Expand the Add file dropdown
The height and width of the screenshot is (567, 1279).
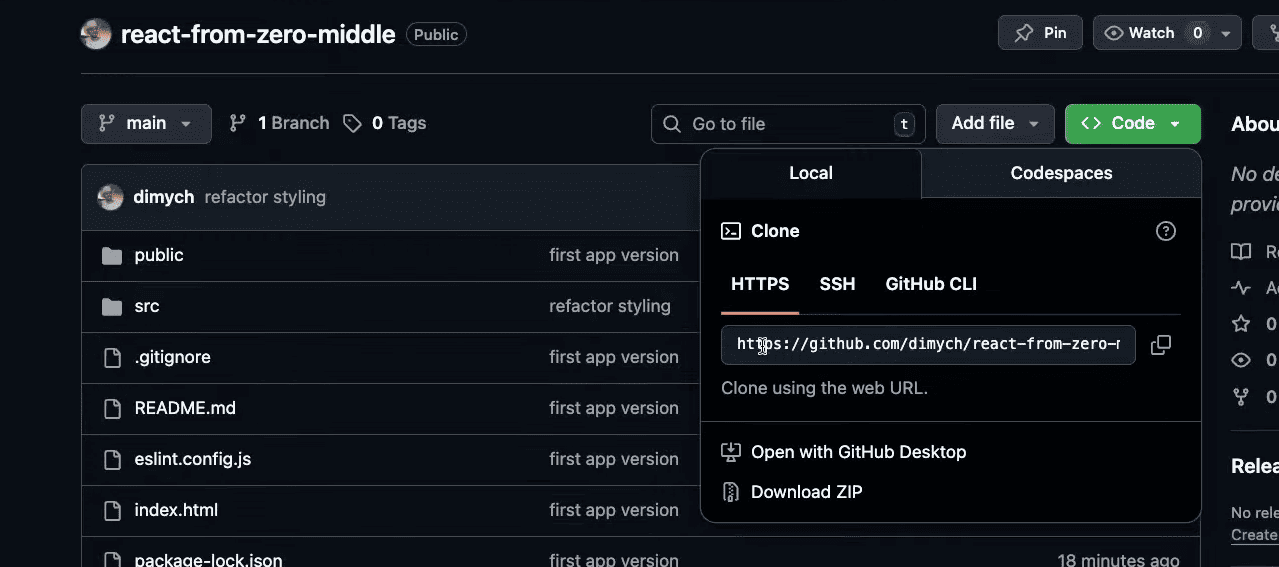pos(994,123)
